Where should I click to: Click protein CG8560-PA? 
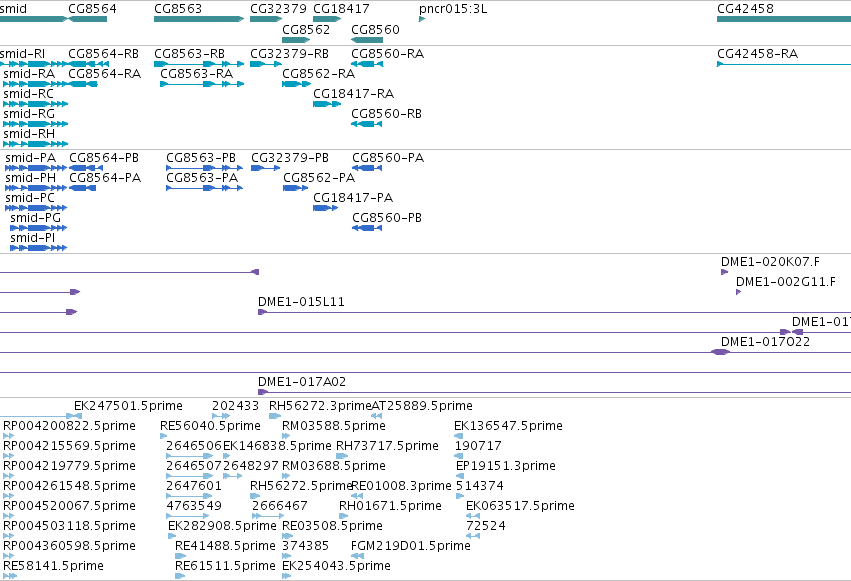(x=388, y=158)
